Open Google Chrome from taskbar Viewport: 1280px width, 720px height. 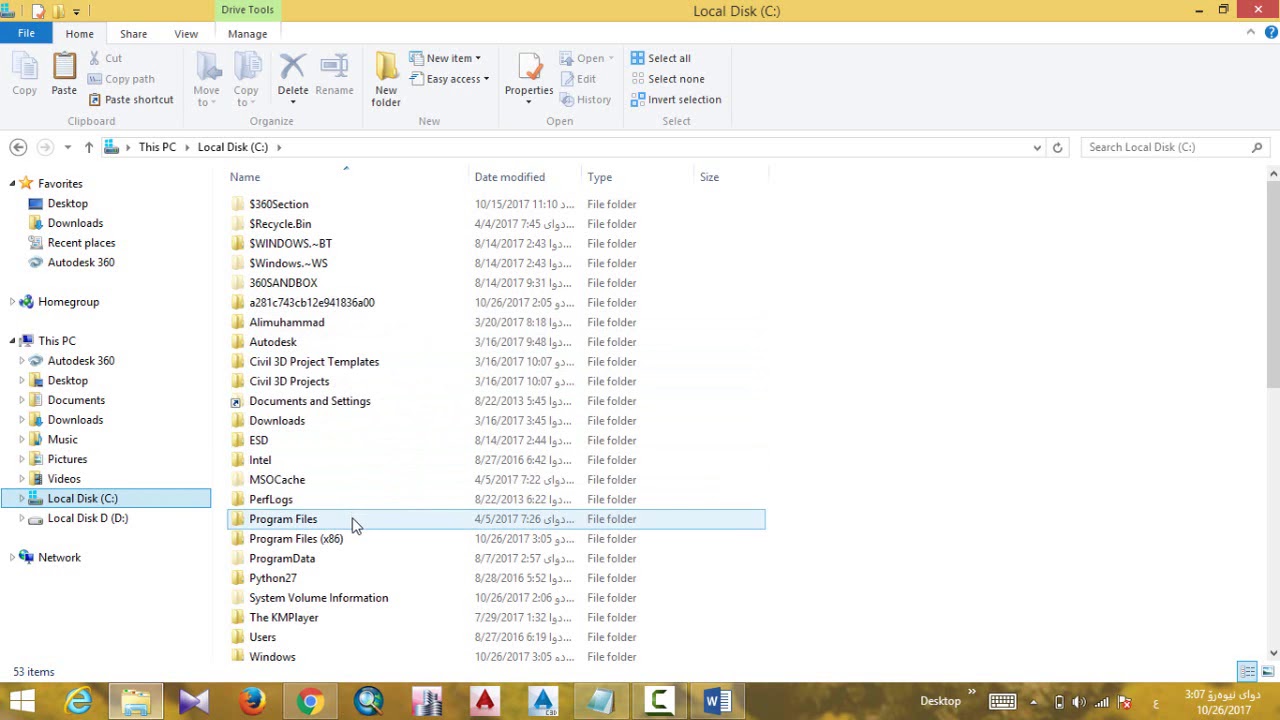[310, 701]
